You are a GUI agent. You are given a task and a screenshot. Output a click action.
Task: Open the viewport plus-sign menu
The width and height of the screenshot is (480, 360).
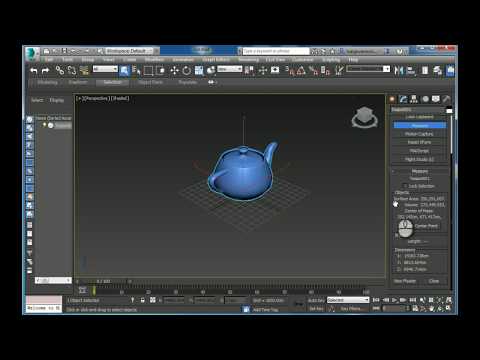[79, 99]
